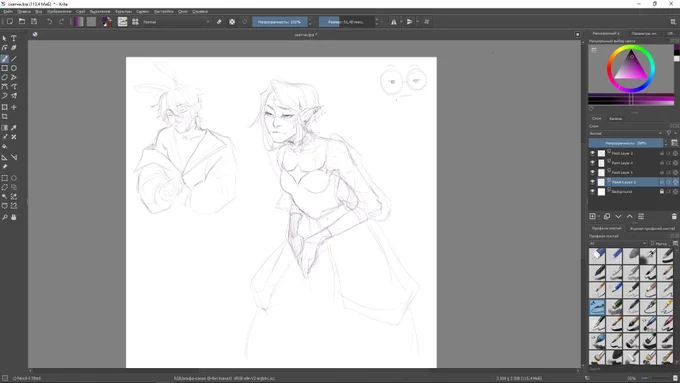
Task: Adjust the layer opacity slider
Action: pos(626,143)
